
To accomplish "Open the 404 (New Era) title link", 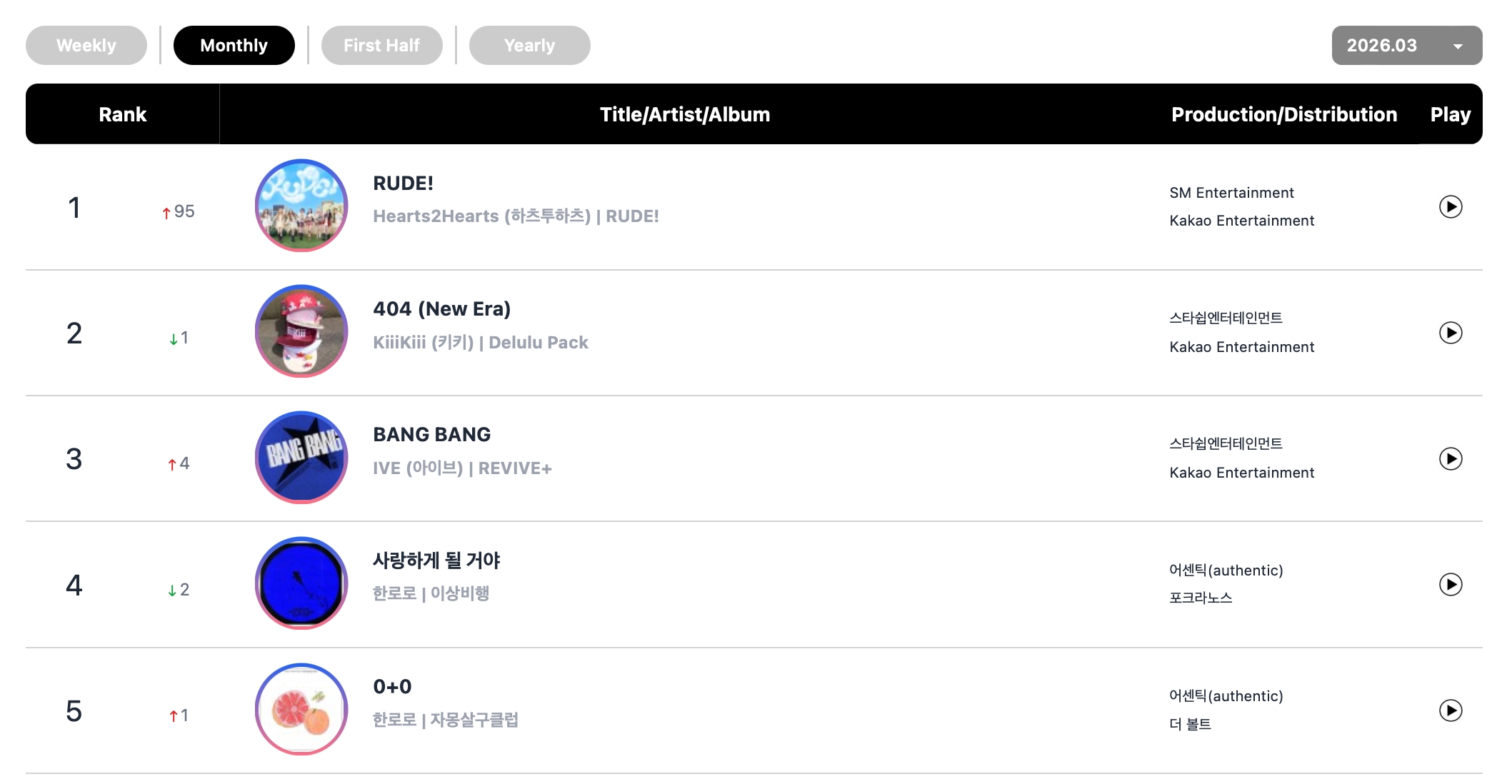I will click(441, 309).
